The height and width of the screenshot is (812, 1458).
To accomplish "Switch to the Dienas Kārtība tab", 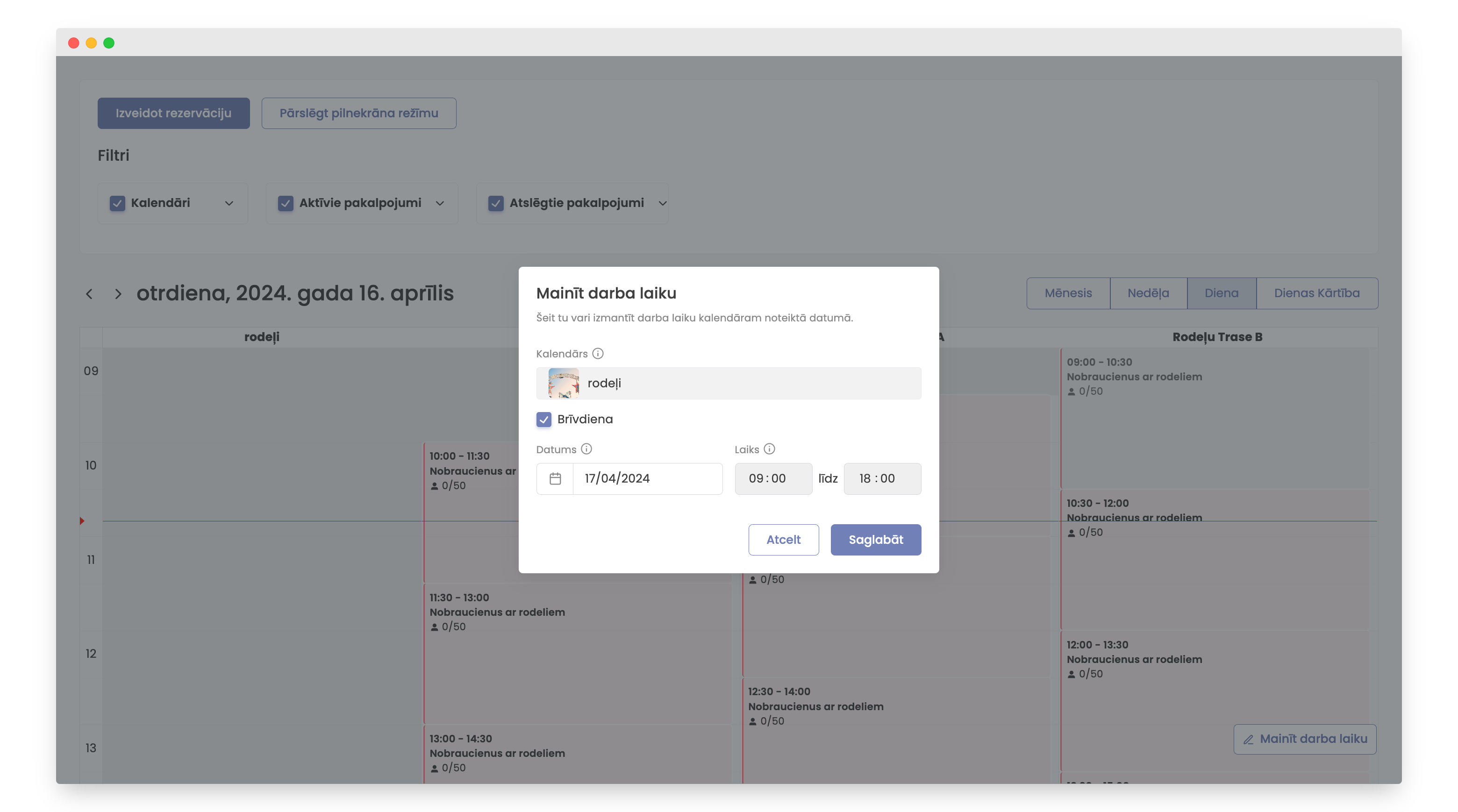I will pos(1316,293).
